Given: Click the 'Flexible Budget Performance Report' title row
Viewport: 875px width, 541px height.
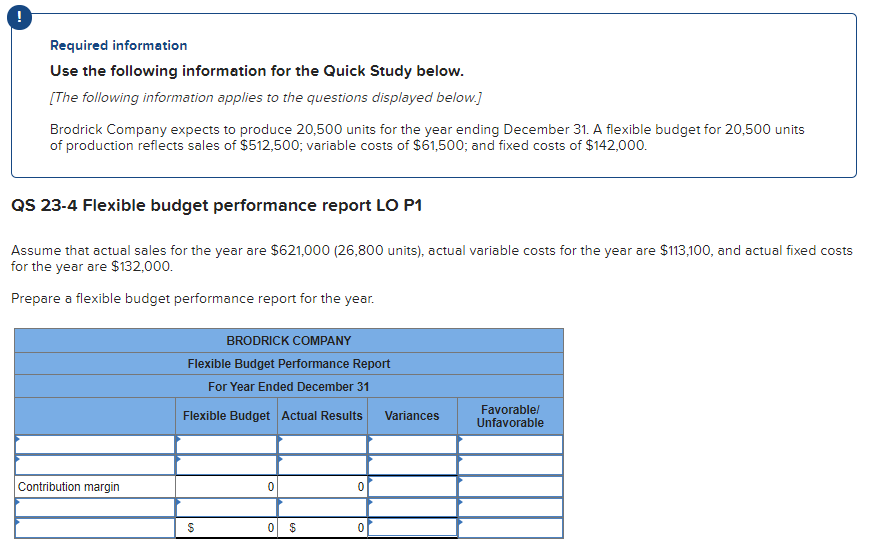Looking at the screenshot, I should [289, 363].
